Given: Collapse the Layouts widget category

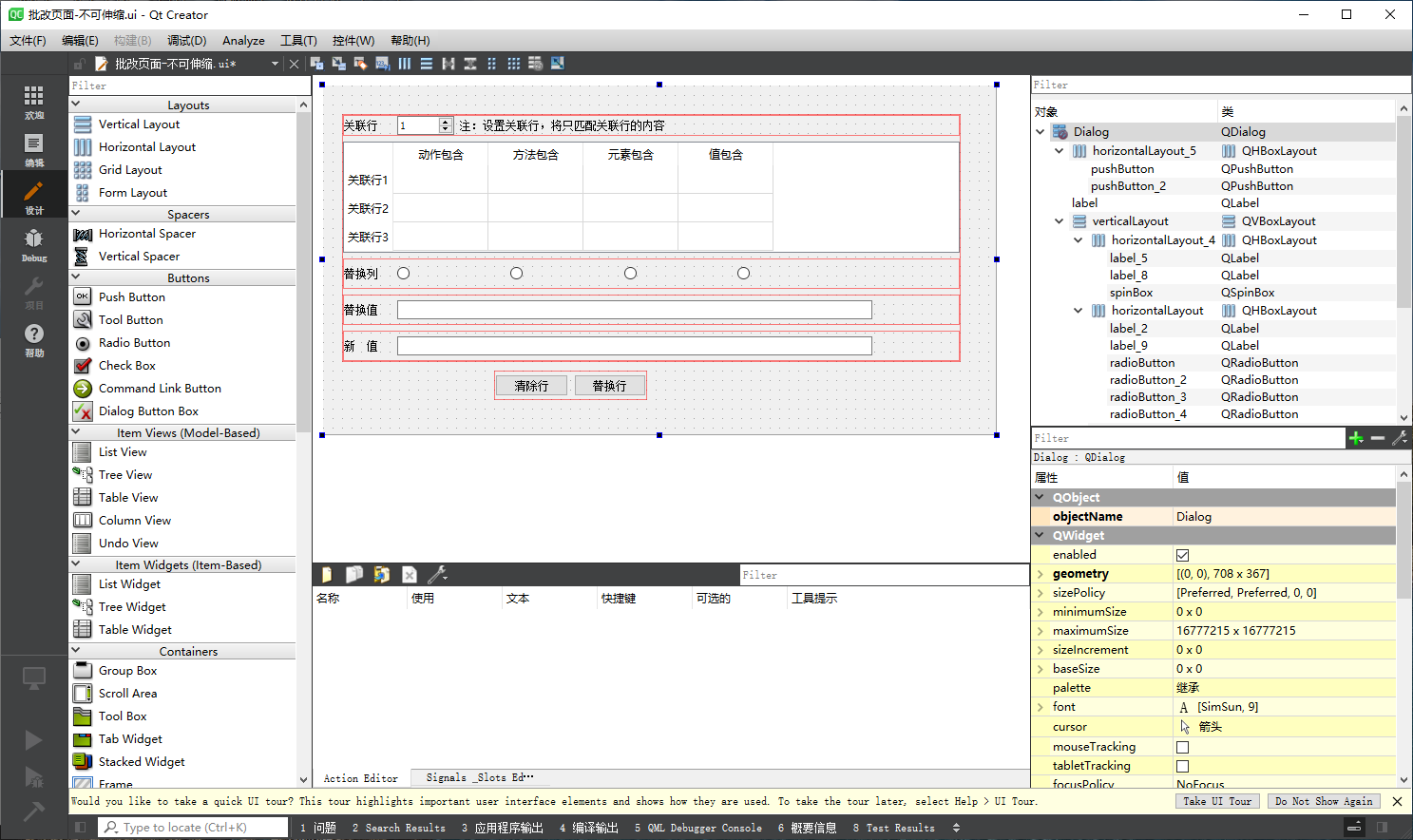Looking at the screenshot, I should [76, 105].
